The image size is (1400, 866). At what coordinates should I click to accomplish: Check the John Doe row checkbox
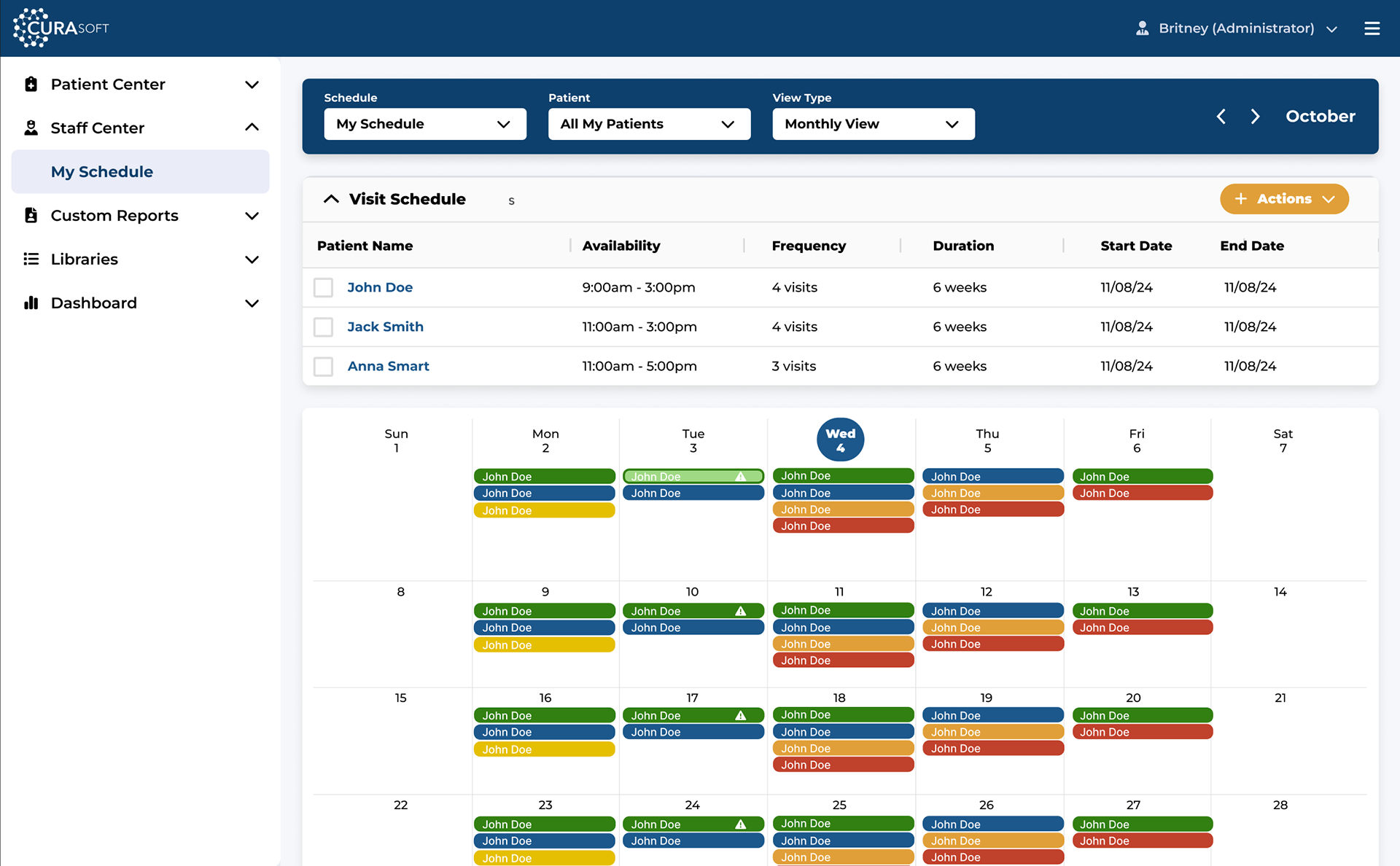(323, 287)
